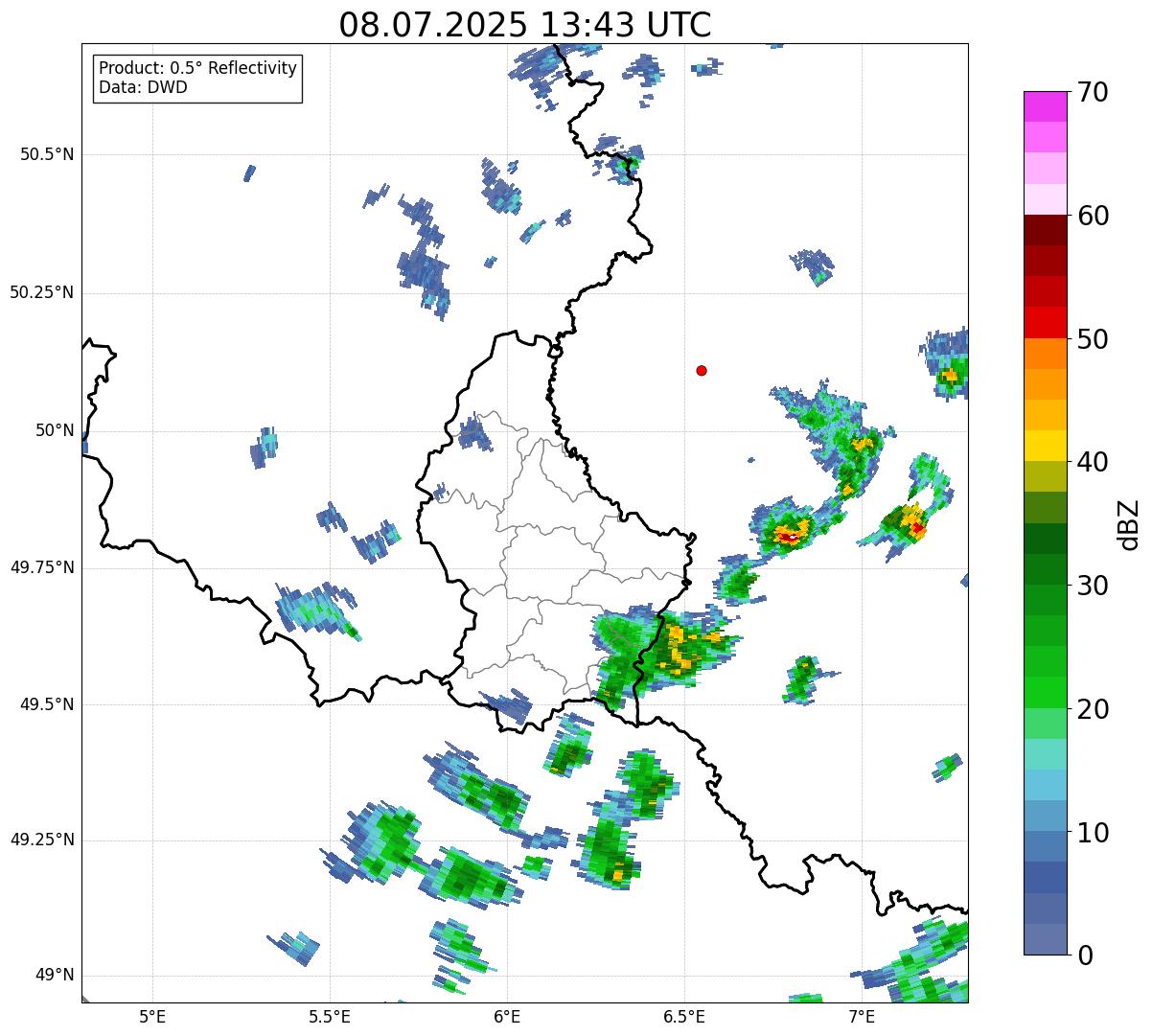Click the 49.75°N latitude label

(x=42, y=567)
